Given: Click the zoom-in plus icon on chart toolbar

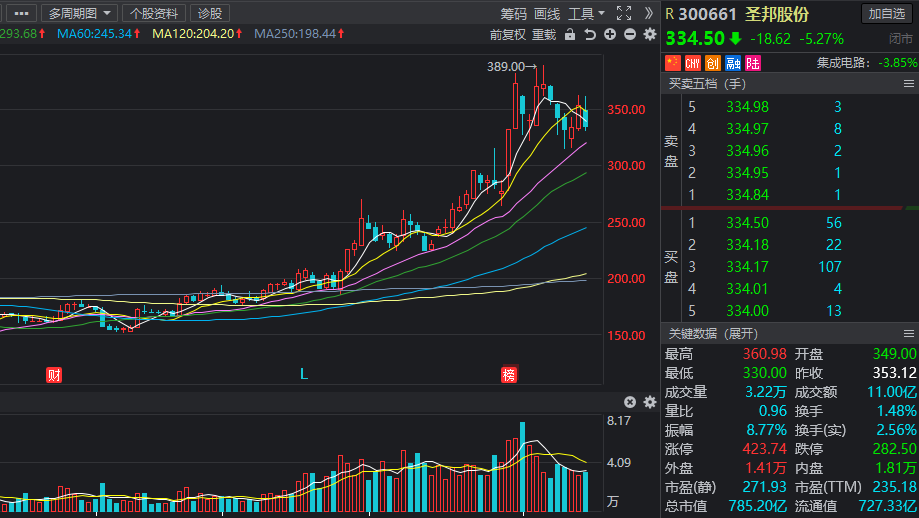Looking at the screenshot, I should point(610,35).
